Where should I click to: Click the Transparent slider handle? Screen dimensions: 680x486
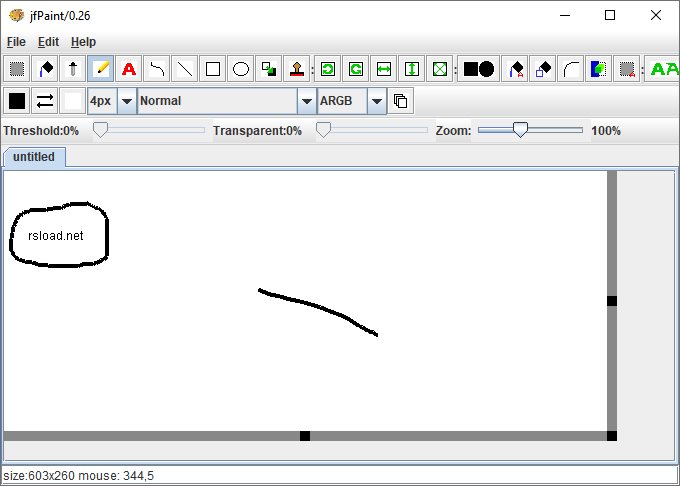323,130
